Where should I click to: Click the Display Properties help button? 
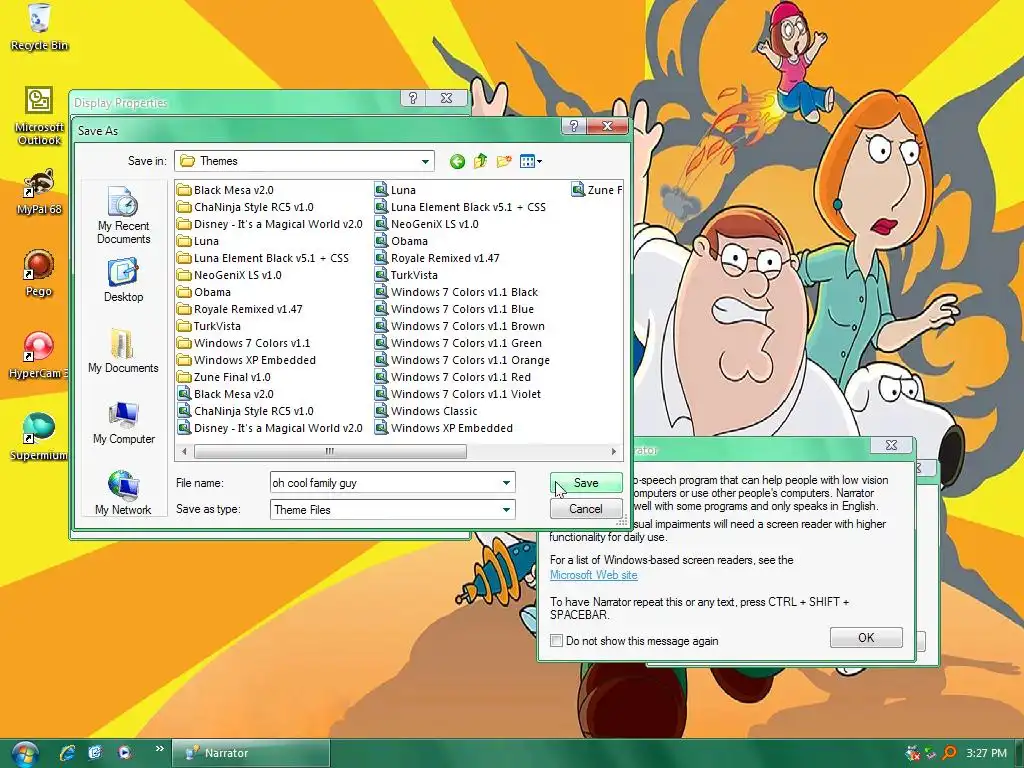point(413,98)
